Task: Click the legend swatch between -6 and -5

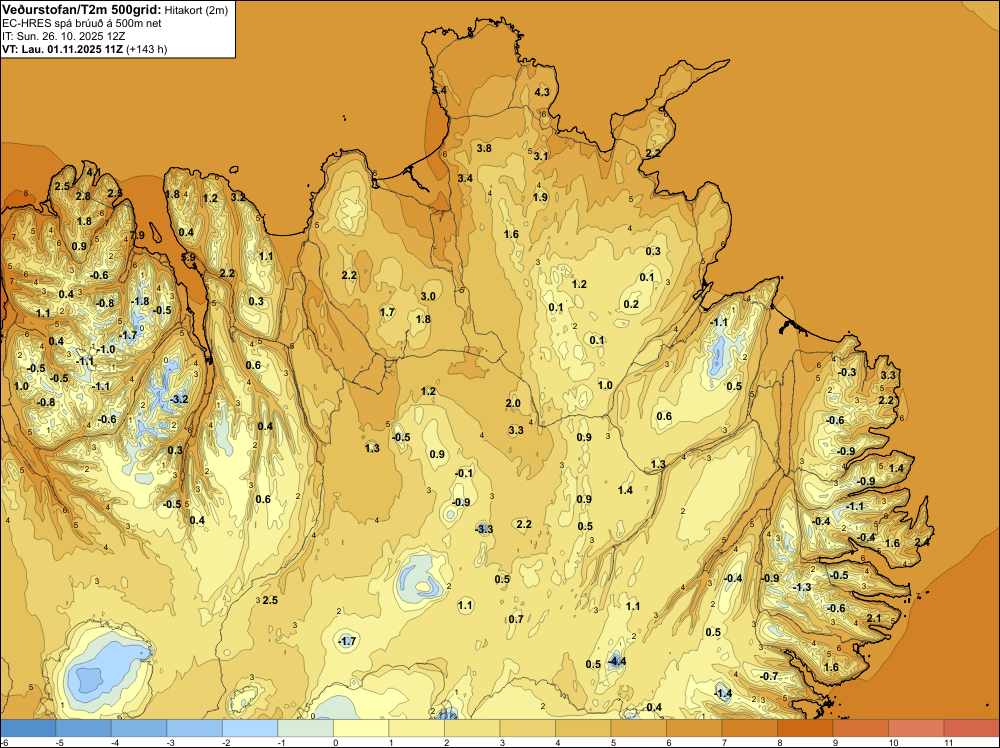Action: coord(28,728)
